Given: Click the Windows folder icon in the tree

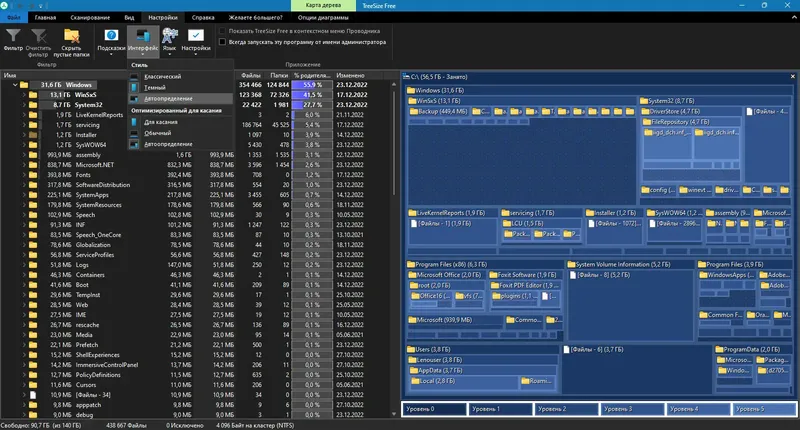Looking at the screenshot, I should point(24,85).
